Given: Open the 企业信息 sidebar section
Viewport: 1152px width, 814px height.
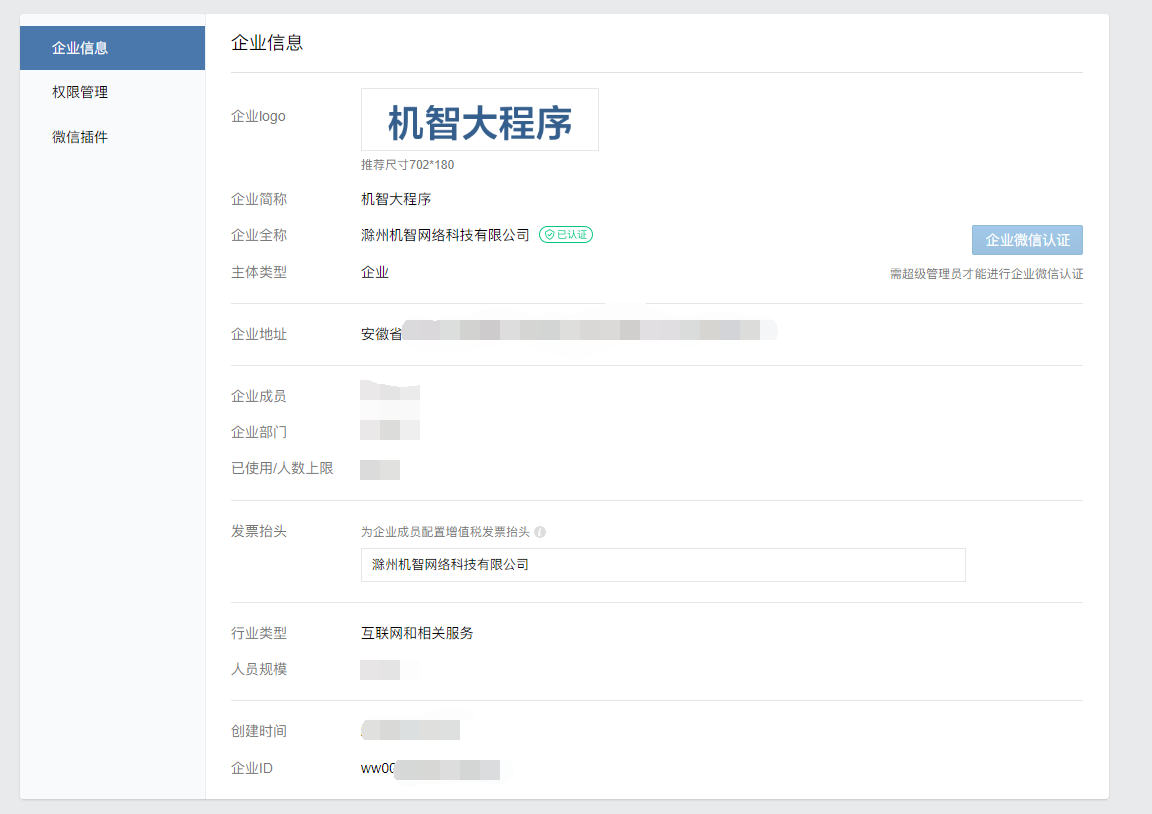Looking at the screenshot, I should coord(112,48).
